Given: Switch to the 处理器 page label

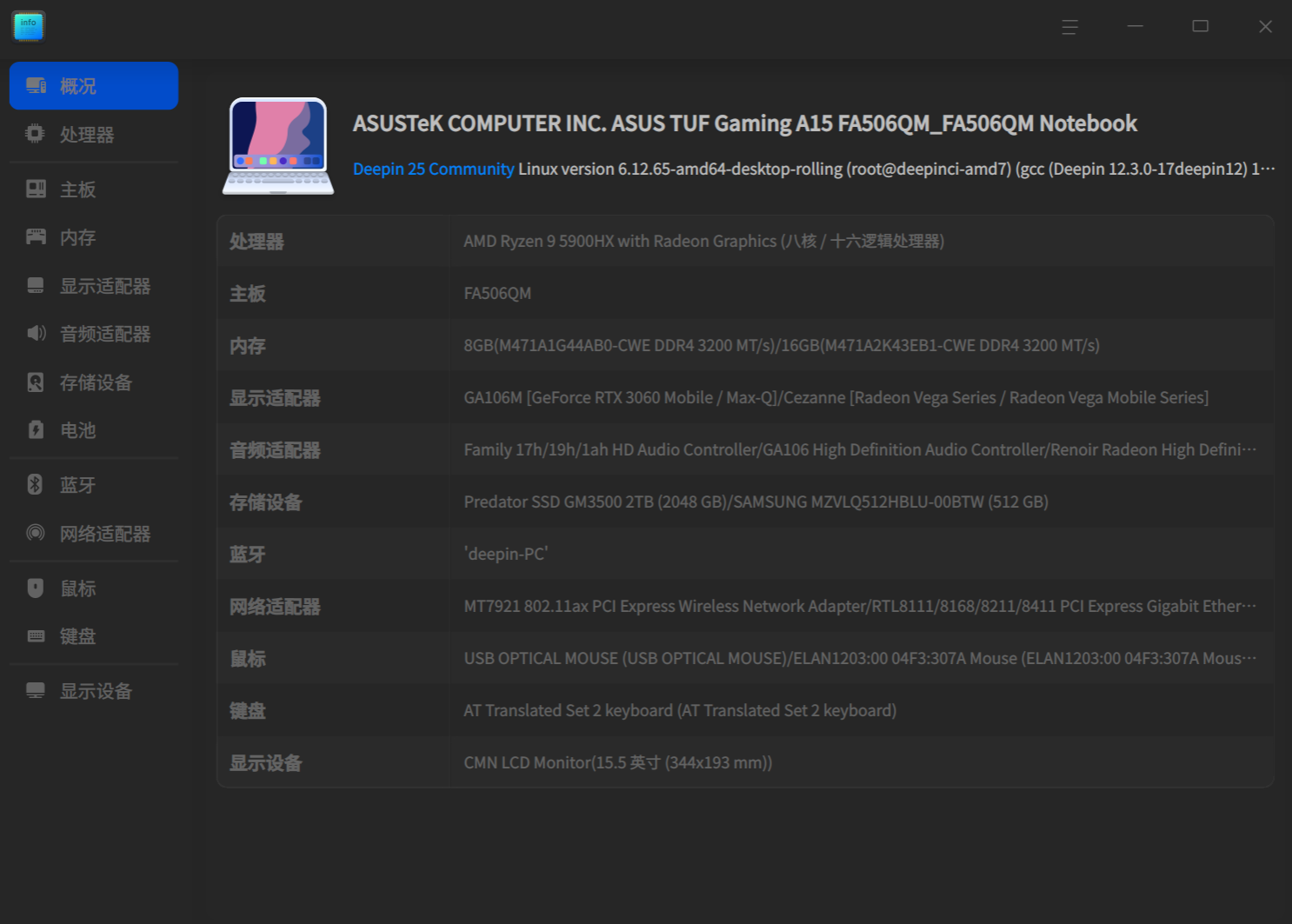Looking at the screenshot, I should [87, 135].
